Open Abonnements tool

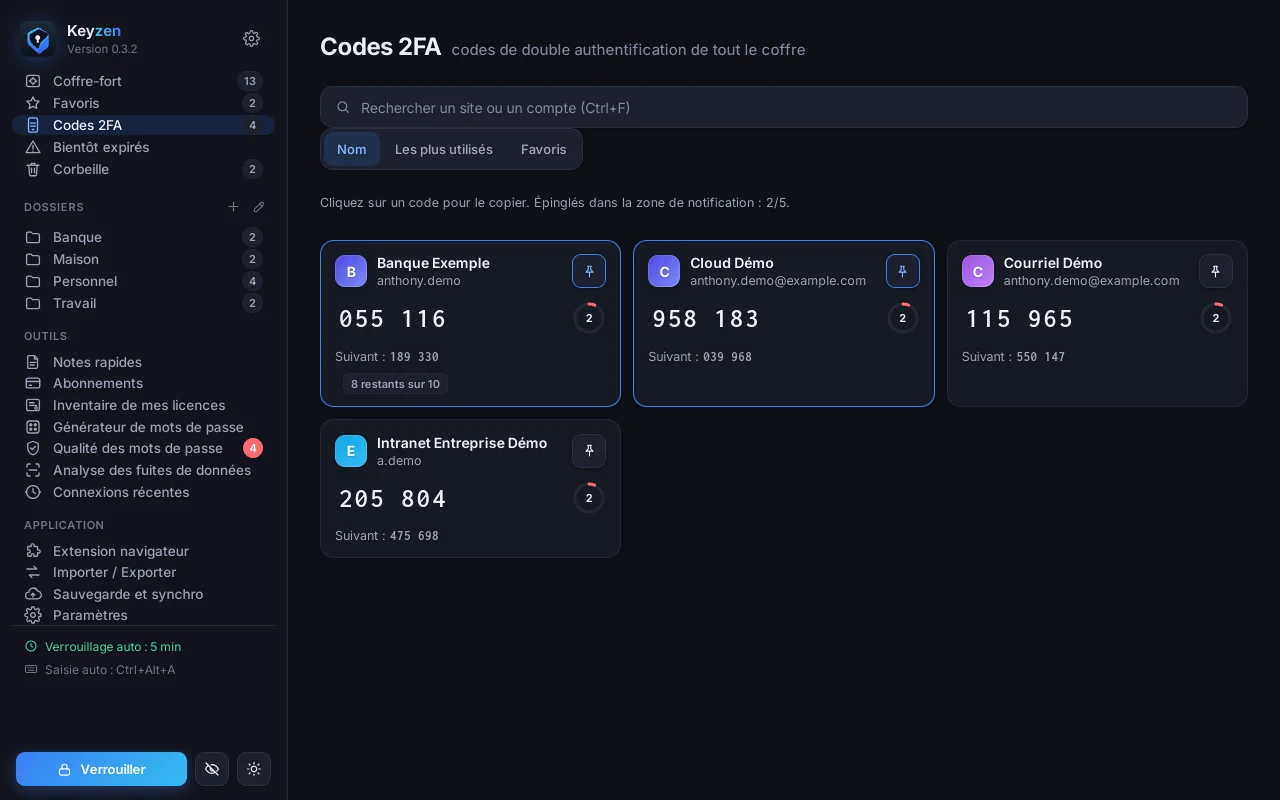pyautogui.click(x=143, y=383)
